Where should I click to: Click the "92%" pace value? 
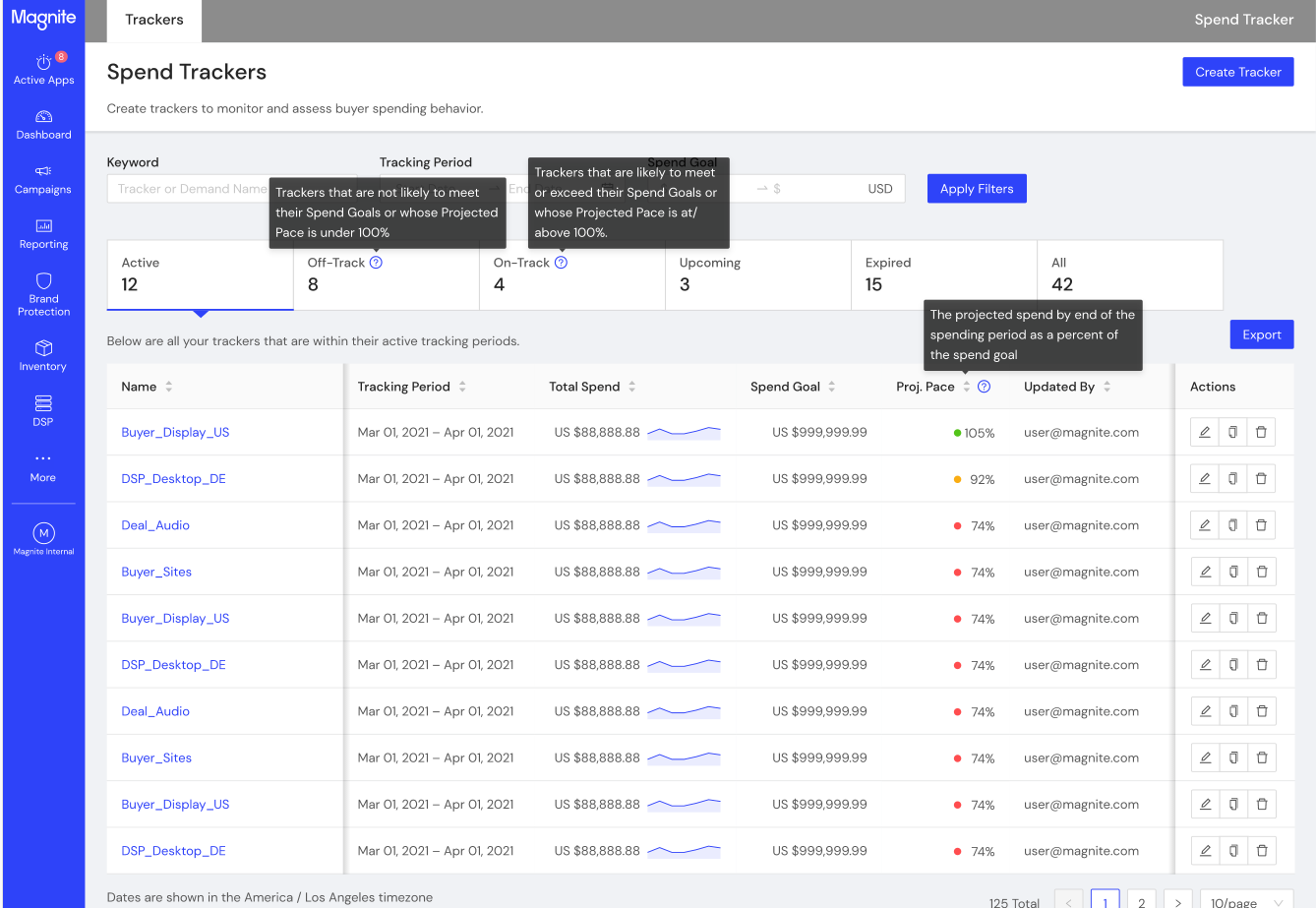coord(983,480)
